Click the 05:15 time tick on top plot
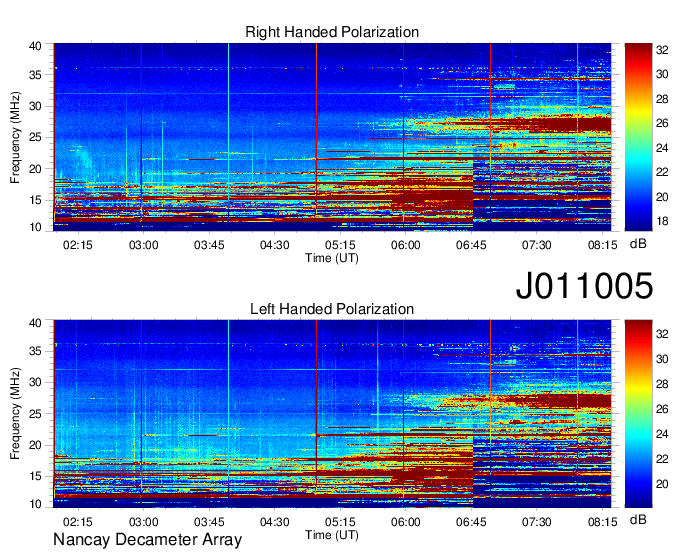Screen dimensions: 680x552 pos(340,245)
